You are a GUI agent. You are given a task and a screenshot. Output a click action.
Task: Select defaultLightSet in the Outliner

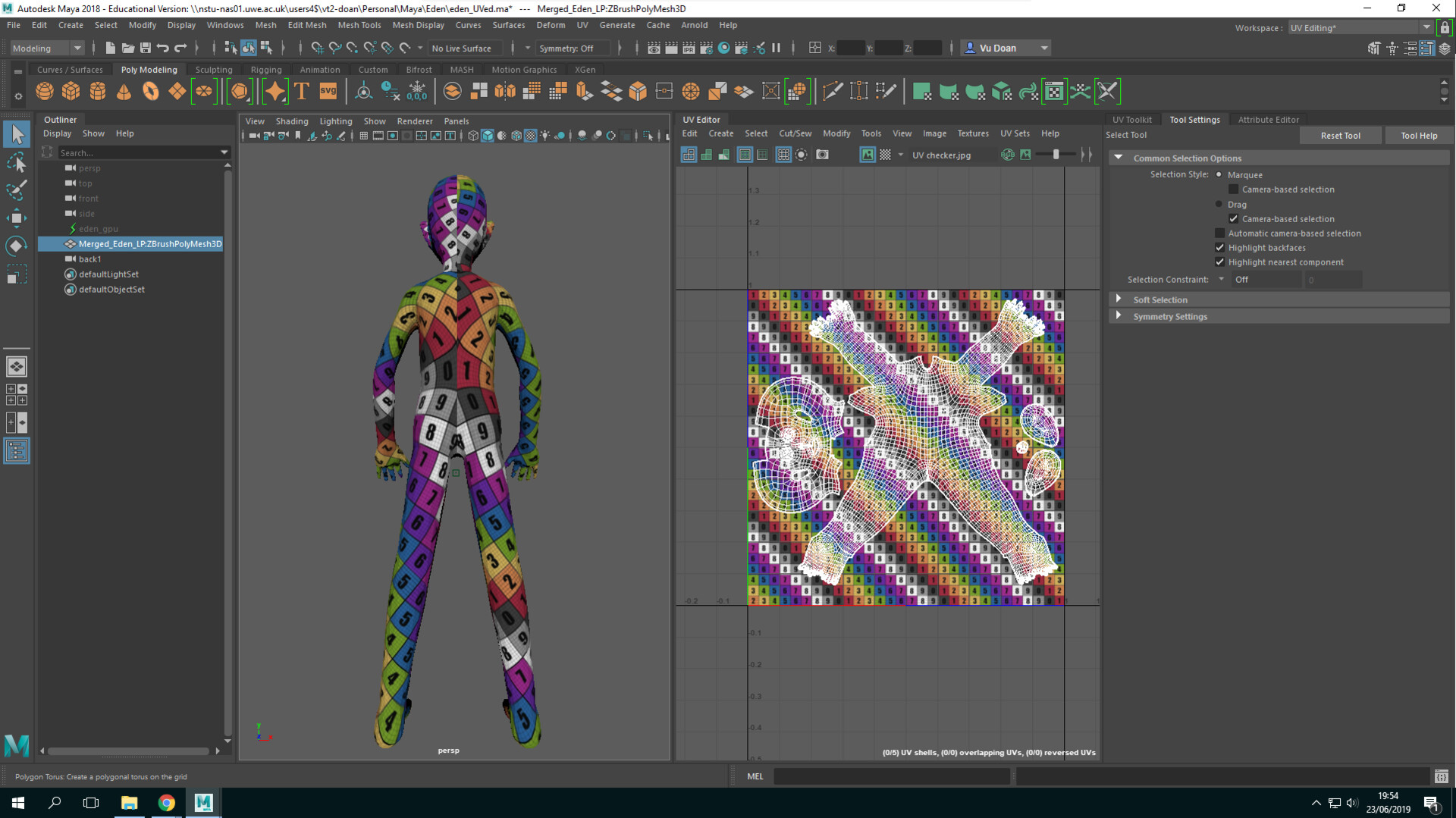click(x=108, y=274)
